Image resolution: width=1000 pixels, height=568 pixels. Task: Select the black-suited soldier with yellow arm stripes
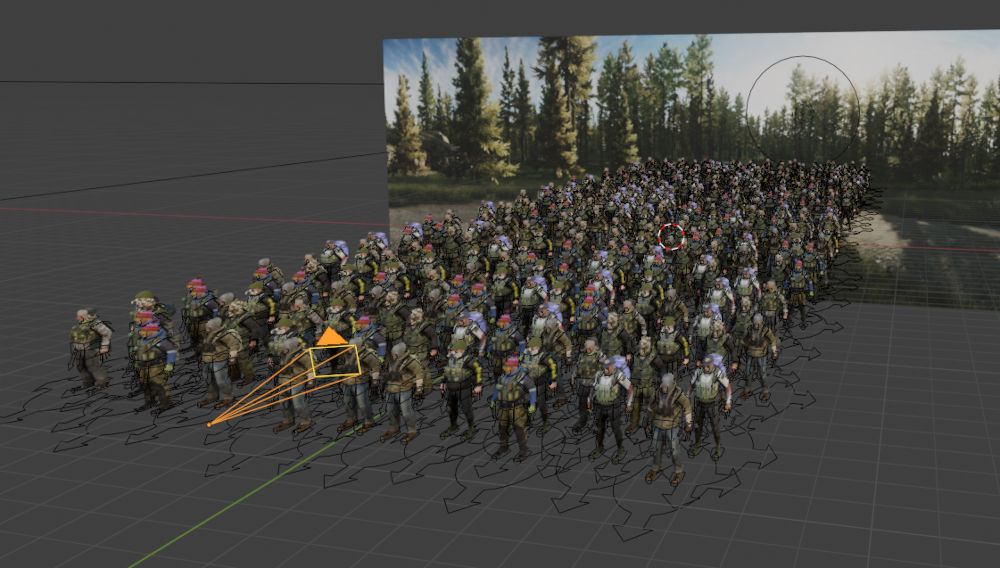pos(461,385)
